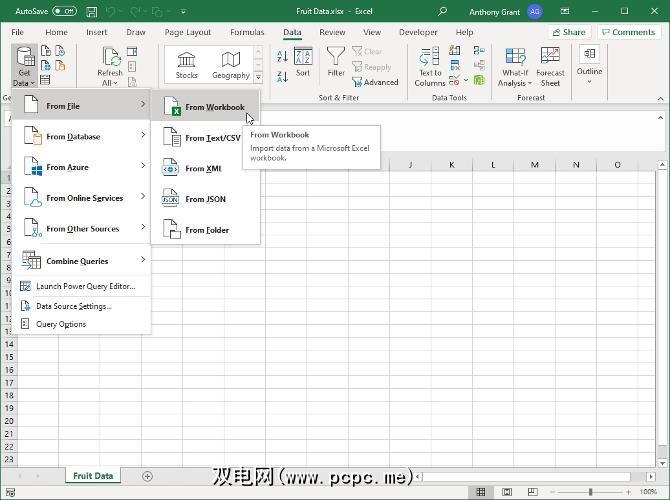Add a new sheet with plus icon
670x500 pixels.
(x=147, y=476)
